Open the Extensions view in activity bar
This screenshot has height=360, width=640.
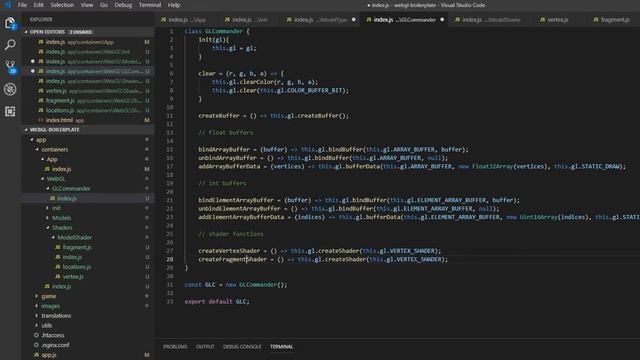pyautogui.click(x=10, y=111)
